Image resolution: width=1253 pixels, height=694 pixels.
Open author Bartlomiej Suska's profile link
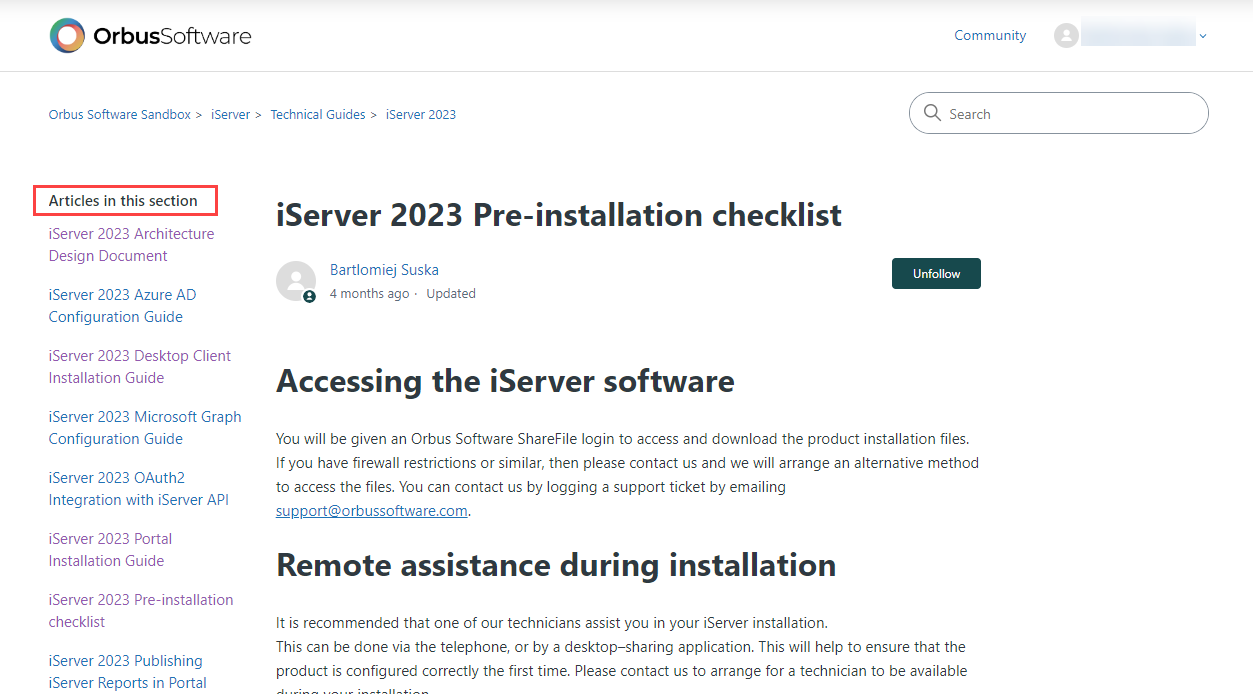pos(384,270)
